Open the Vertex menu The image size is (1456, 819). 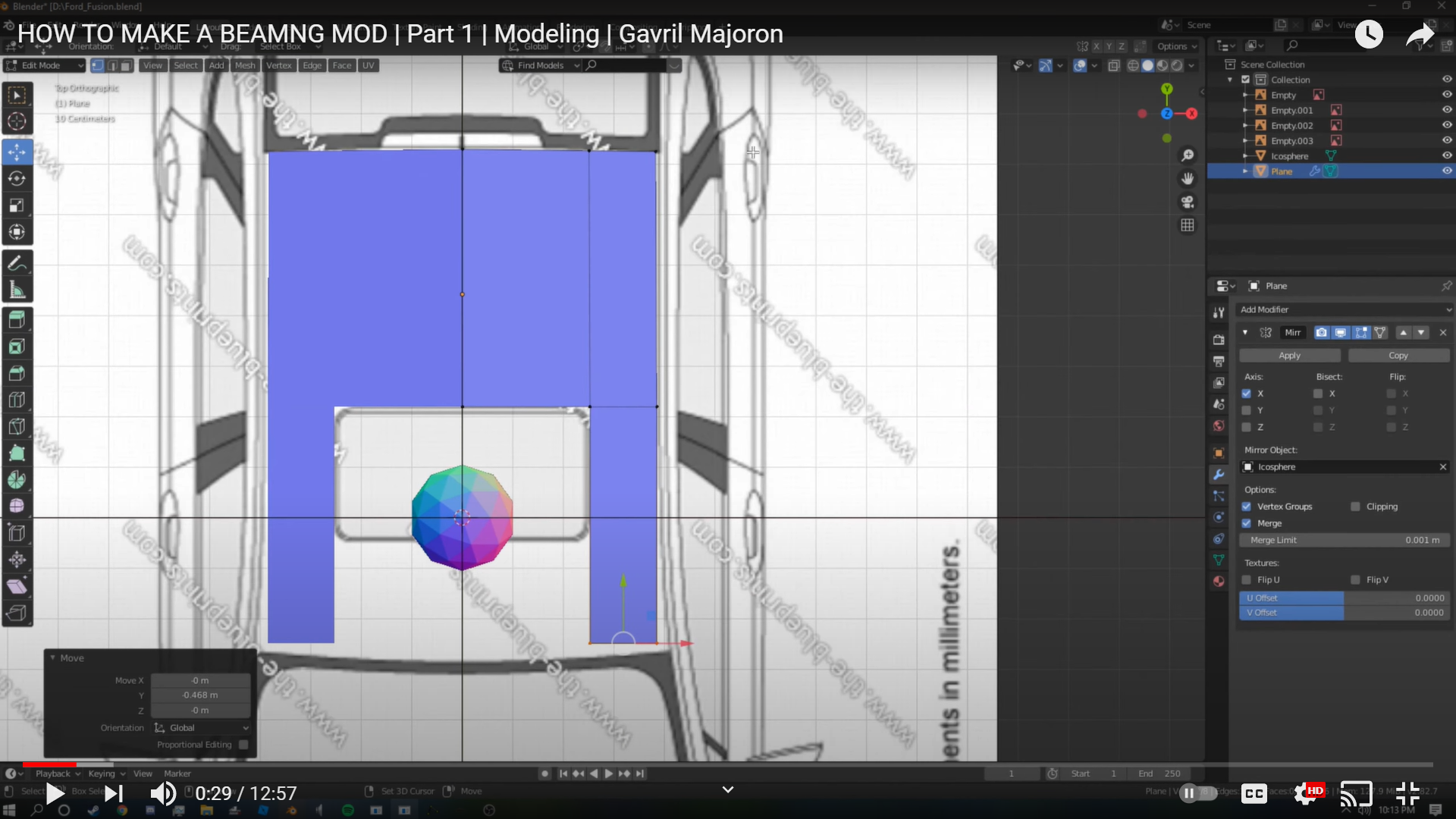(x=279, y=66)
